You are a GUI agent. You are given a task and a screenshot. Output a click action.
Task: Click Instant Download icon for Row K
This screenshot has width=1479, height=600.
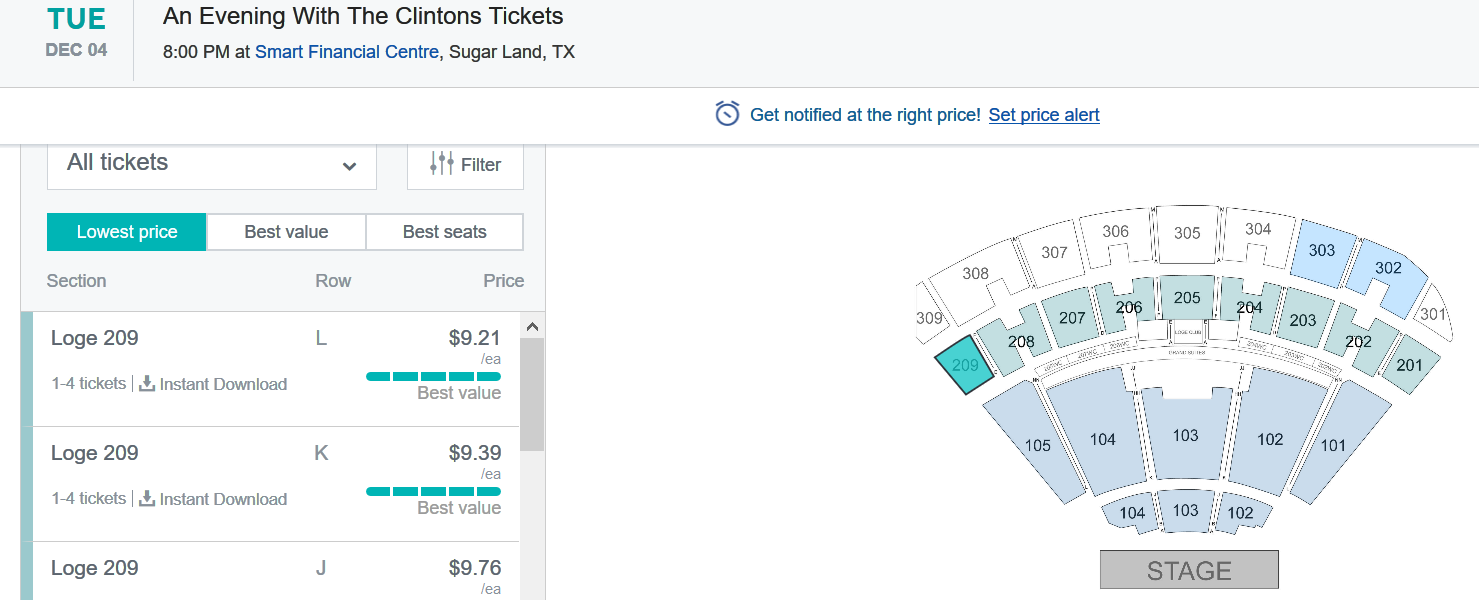click(147, 499)
